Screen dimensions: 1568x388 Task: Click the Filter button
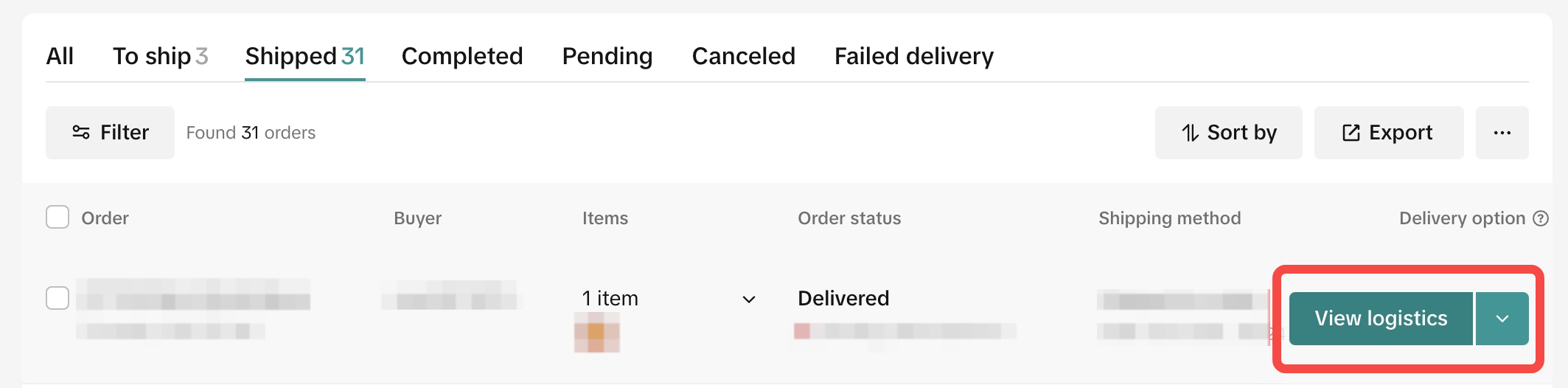(111, 133)
